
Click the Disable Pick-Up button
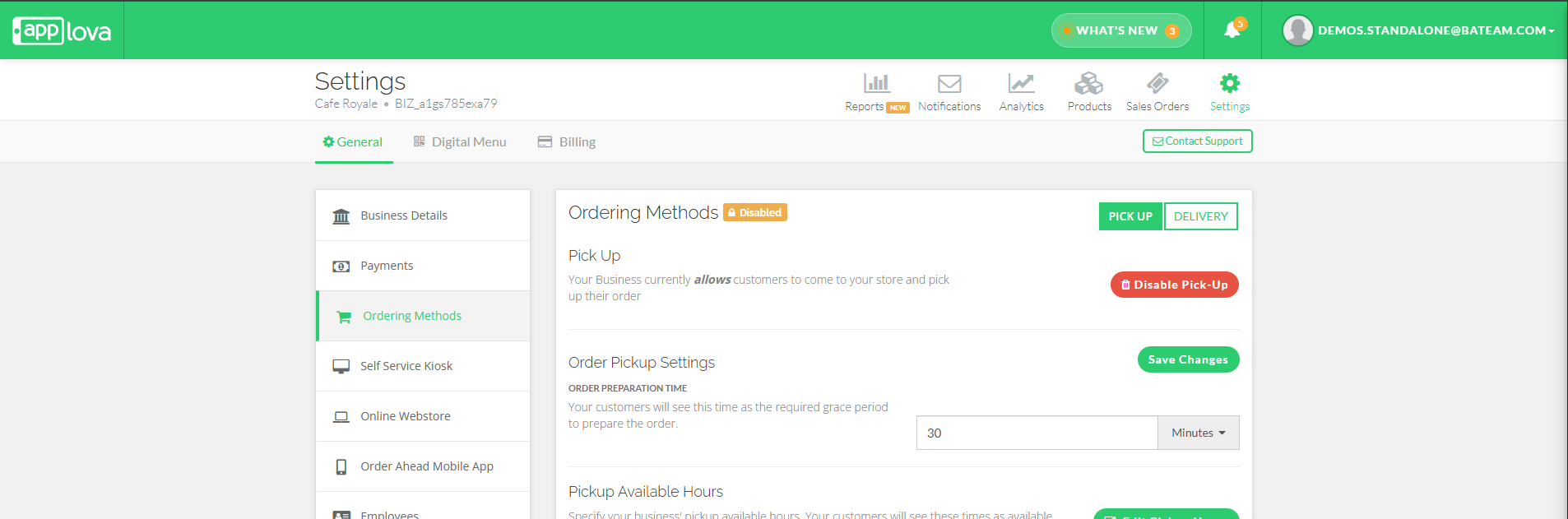[1175, 285]
